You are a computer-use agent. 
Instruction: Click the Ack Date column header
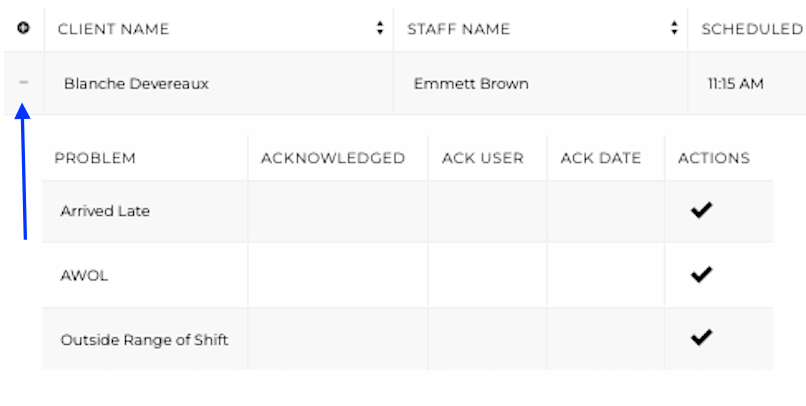pos(600,158)
